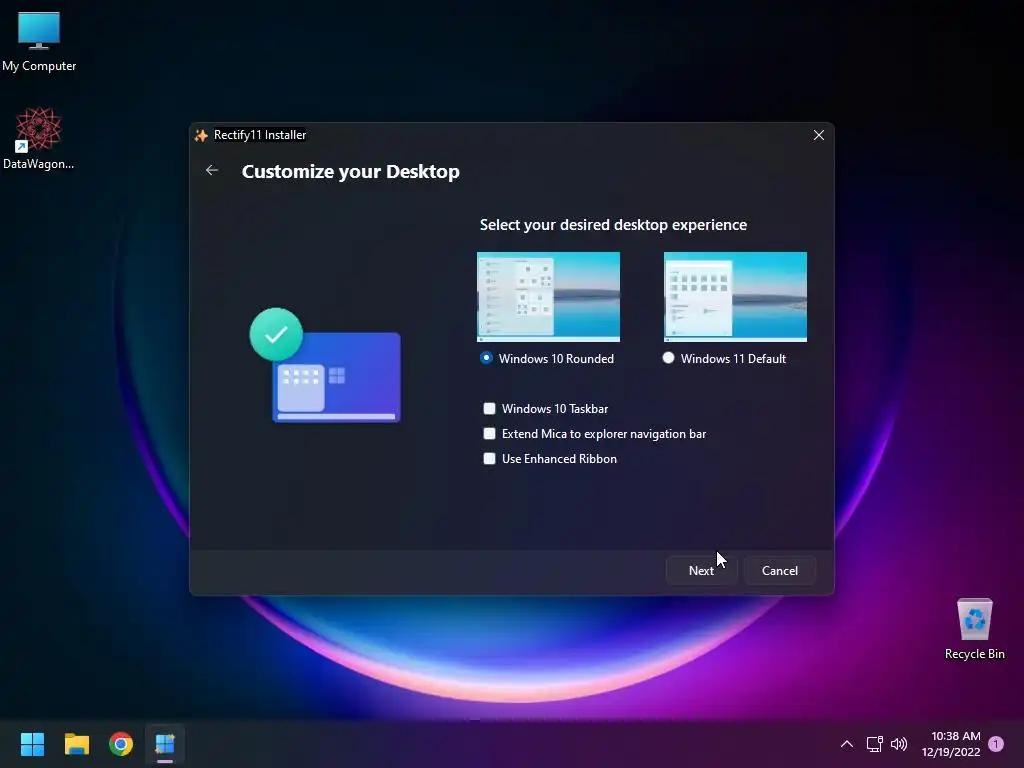
Task: Click the Windows 10 Rounded preview thumbnail
Action: (548, 296)
